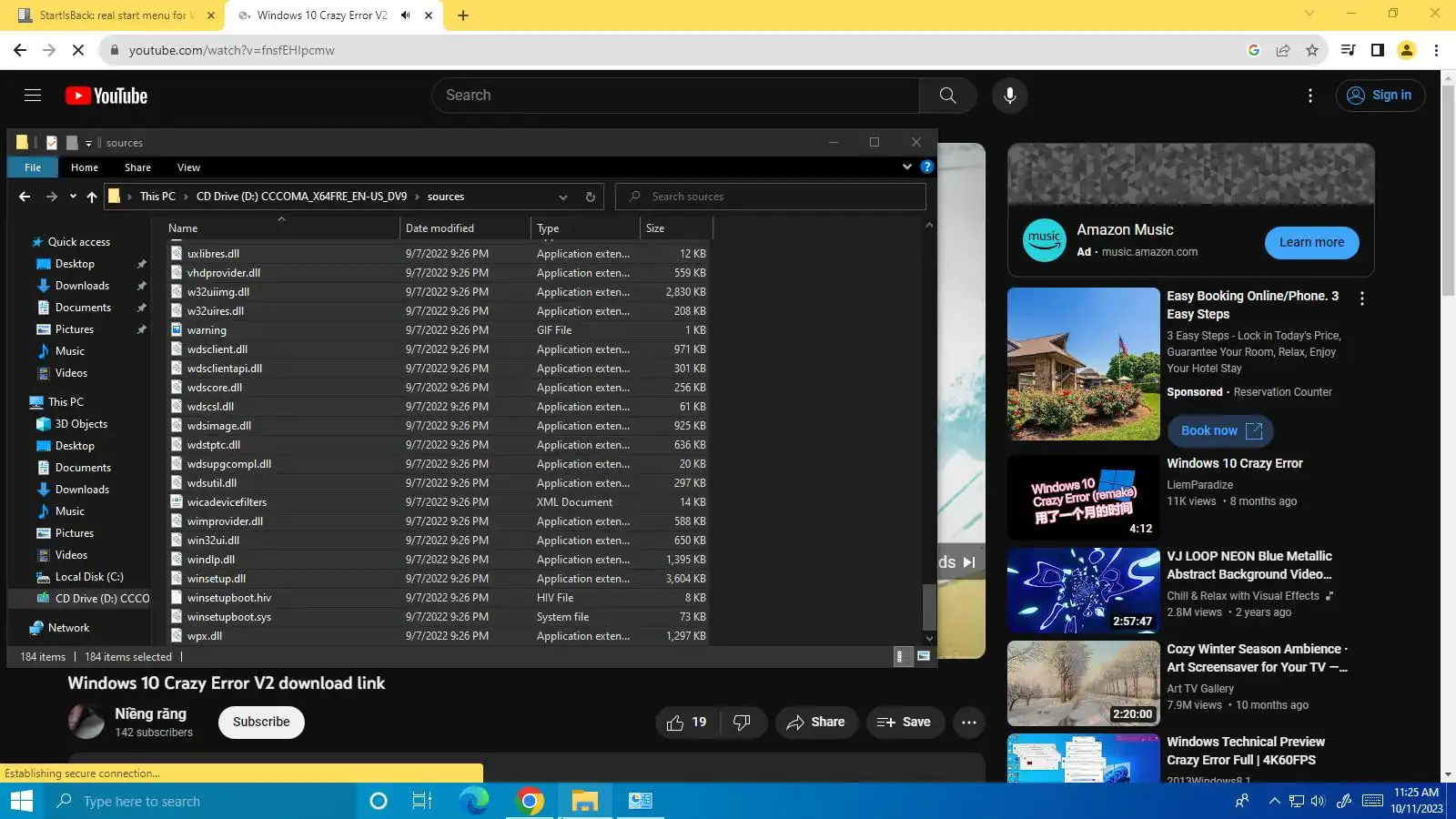Switch to StartIsBack browser tab
The height and width of the screenshot is (819, 1456).
tap(113, 15)
